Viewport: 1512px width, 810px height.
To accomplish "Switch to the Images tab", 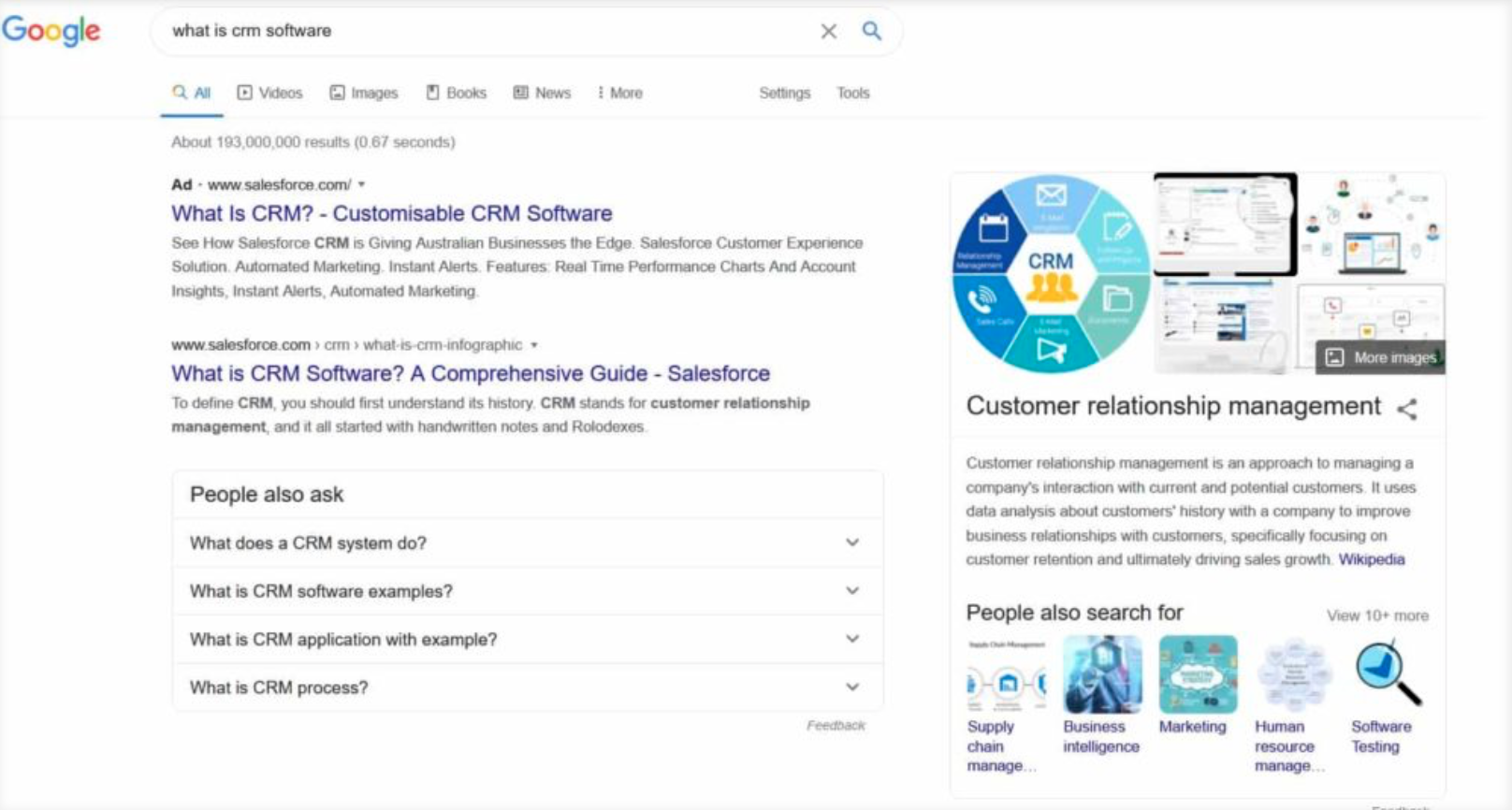I will tap(363, 93).
